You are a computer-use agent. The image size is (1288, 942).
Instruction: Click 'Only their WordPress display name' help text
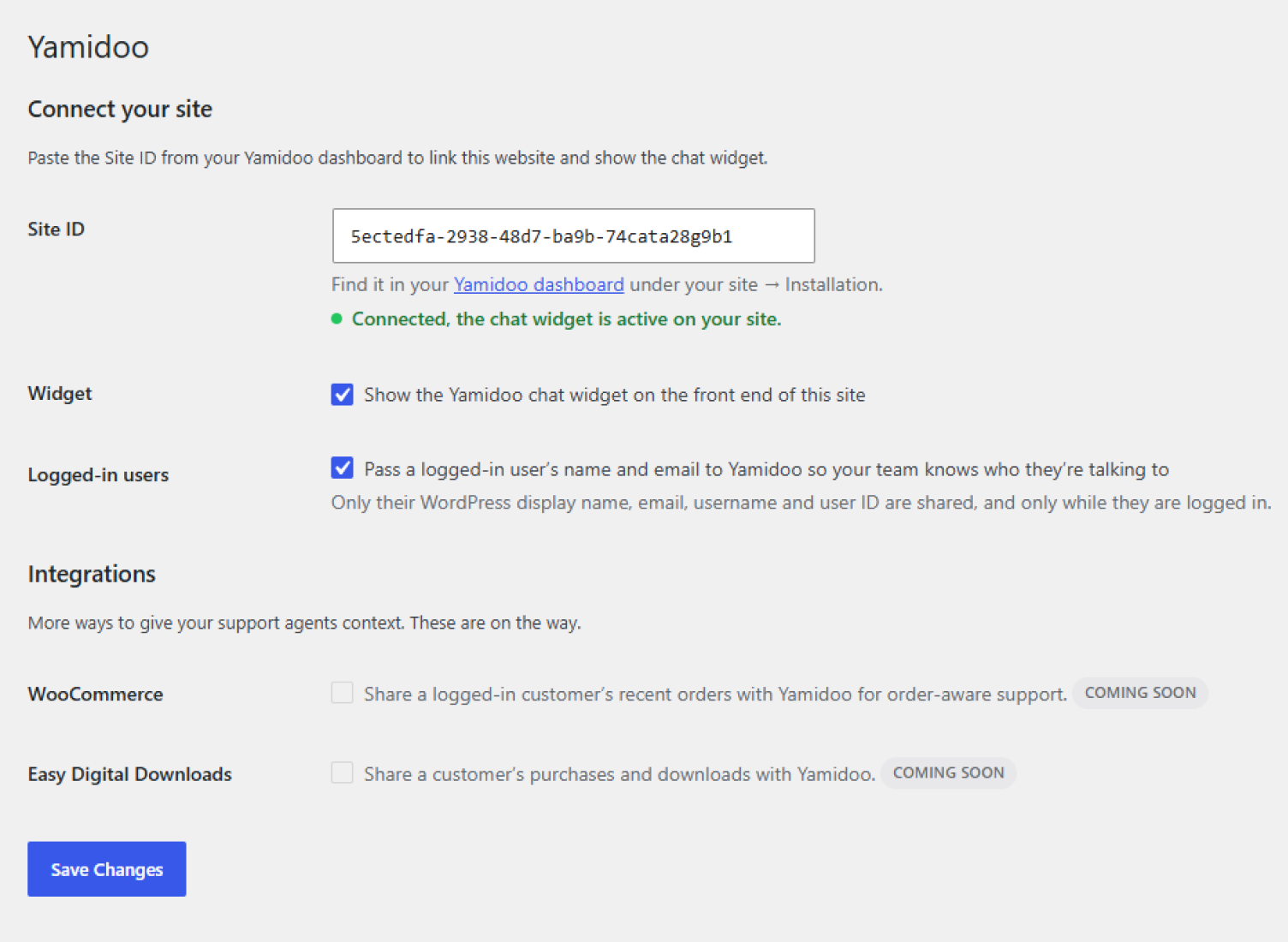point(801,503)
